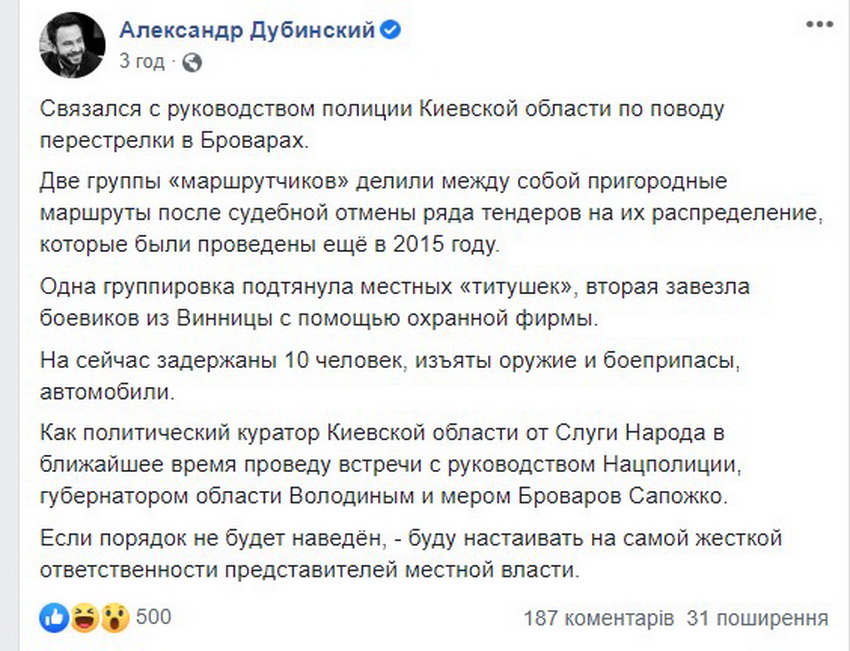Click the blue verified badge
This screenshot has width=850, height=651.
[392, 31]
